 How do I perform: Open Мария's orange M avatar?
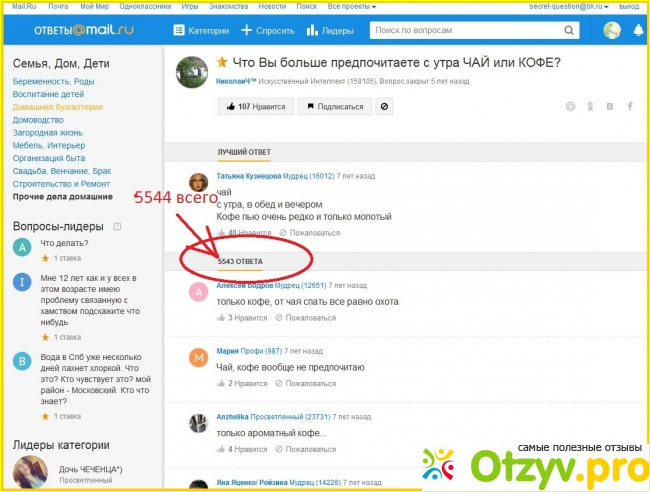point(198,356)
